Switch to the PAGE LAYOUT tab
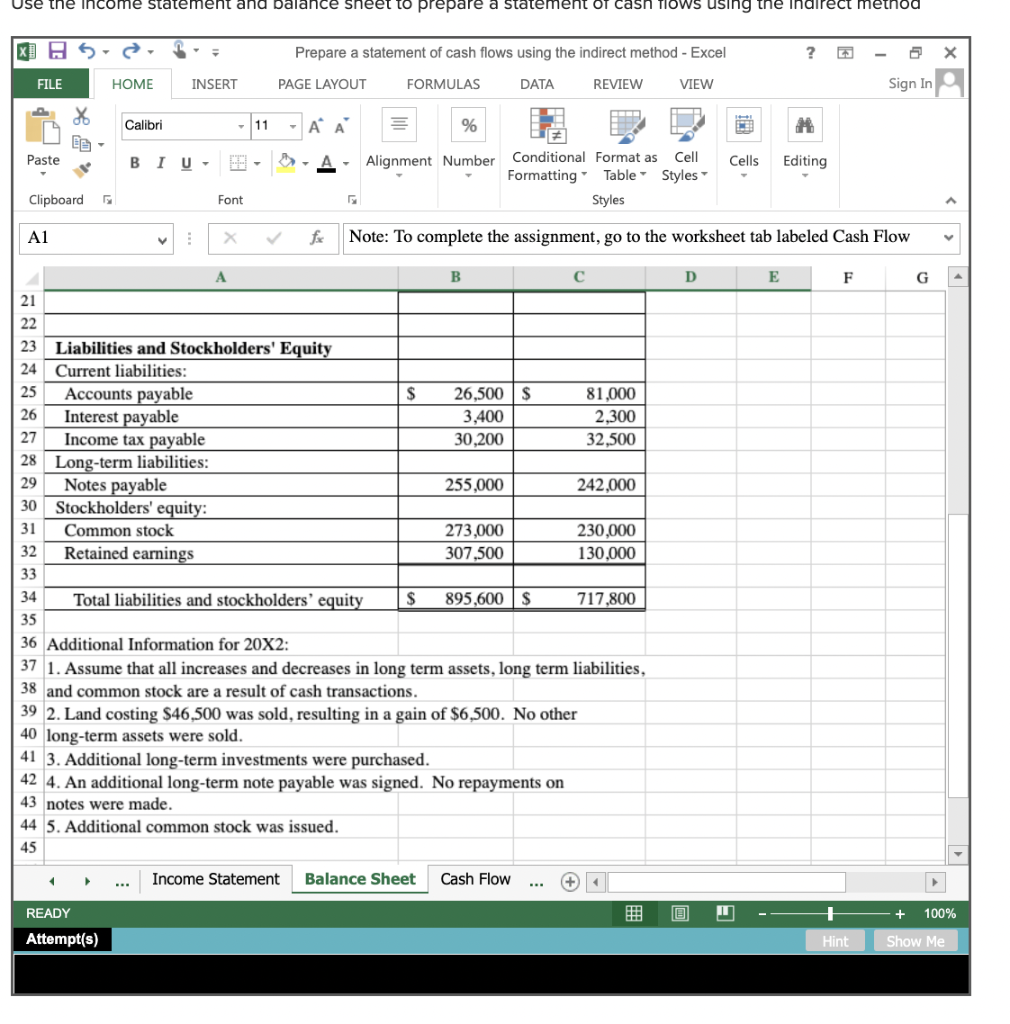The width and height of the screenshot is (1010, 1024). 322,84
